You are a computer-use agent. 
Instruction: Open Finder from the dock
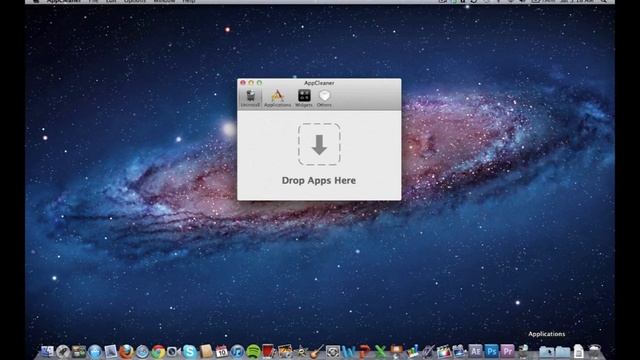click(x=47, y=351)
